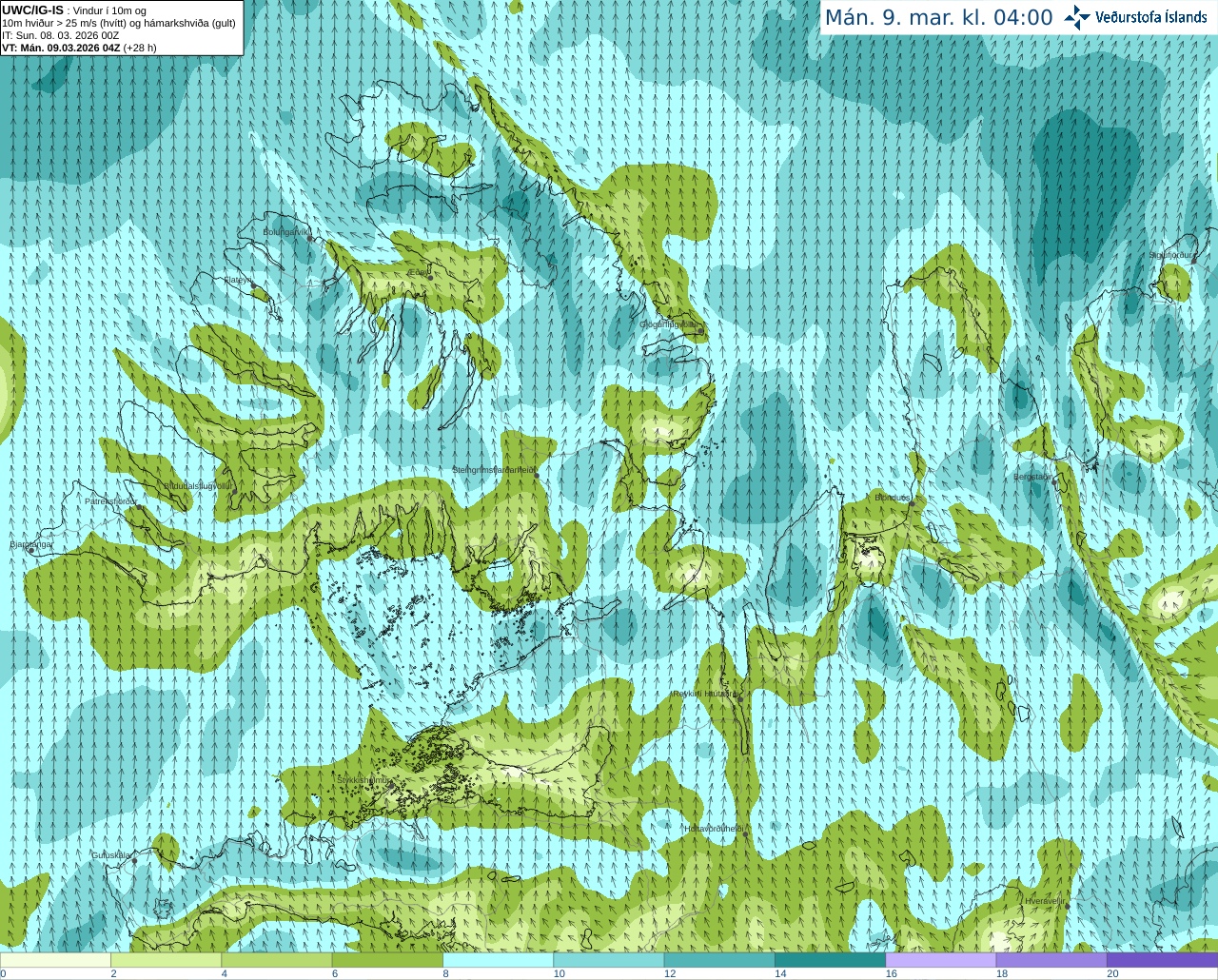Image resolution: width=1218 pixels, height=980 pixels.
Task: Click the 0–2 m/s pale yellow legend swatch
Action: [x=55, y=960]
